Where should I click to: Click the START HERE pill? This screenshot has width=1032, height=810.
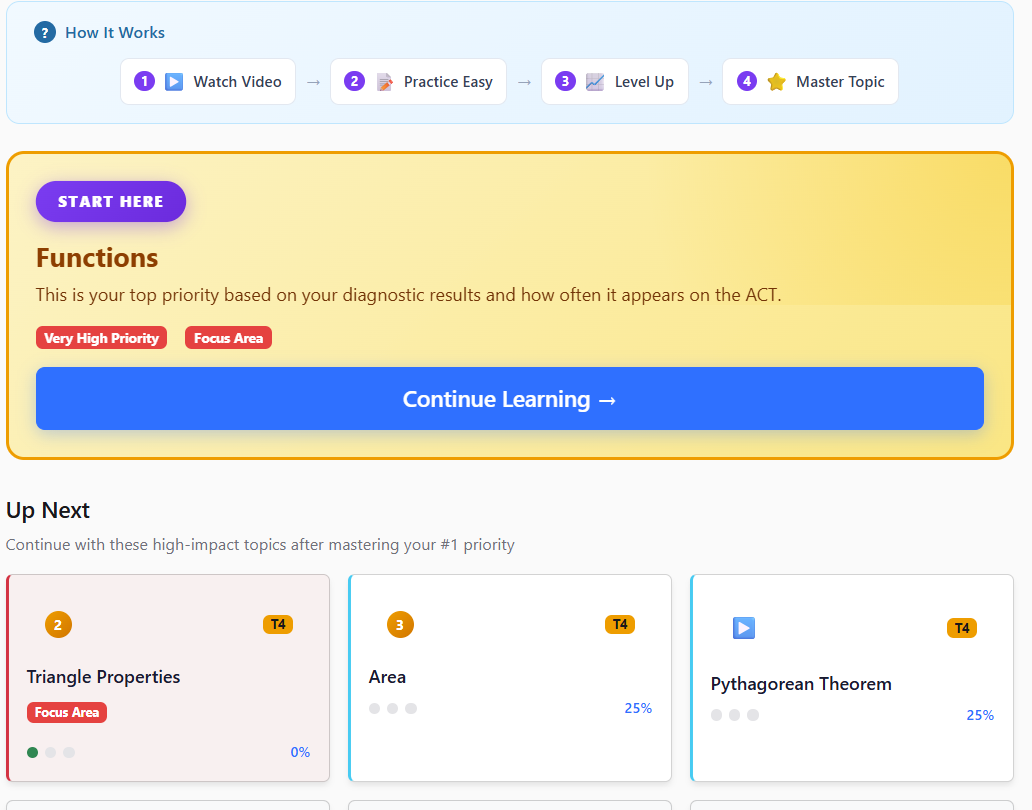click(111, 201)
